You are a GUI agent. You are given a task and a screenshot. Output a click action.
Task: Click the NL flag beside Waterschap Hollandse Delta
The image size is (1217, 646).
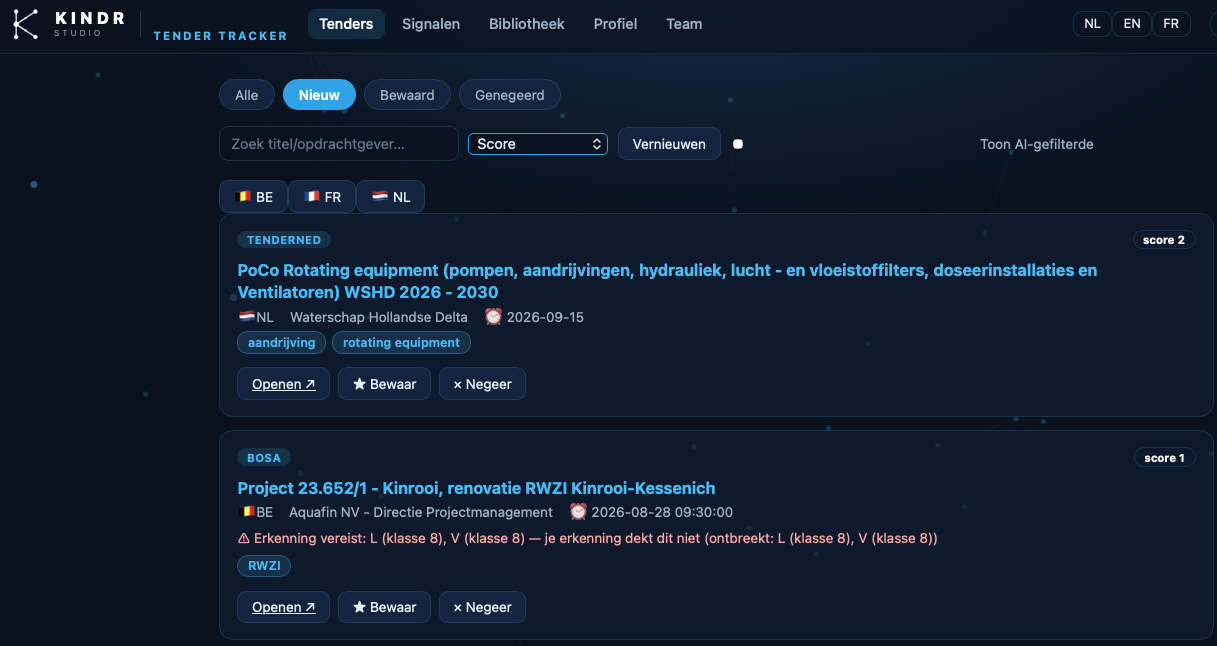click(x=246, y=317)
